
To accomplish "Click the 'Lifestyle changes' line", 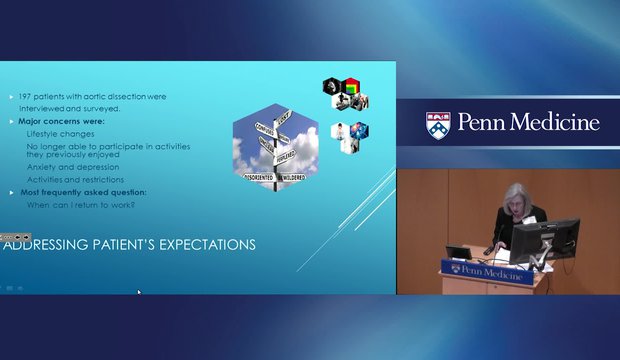I will pyautogui.click(x=60, y=134).
